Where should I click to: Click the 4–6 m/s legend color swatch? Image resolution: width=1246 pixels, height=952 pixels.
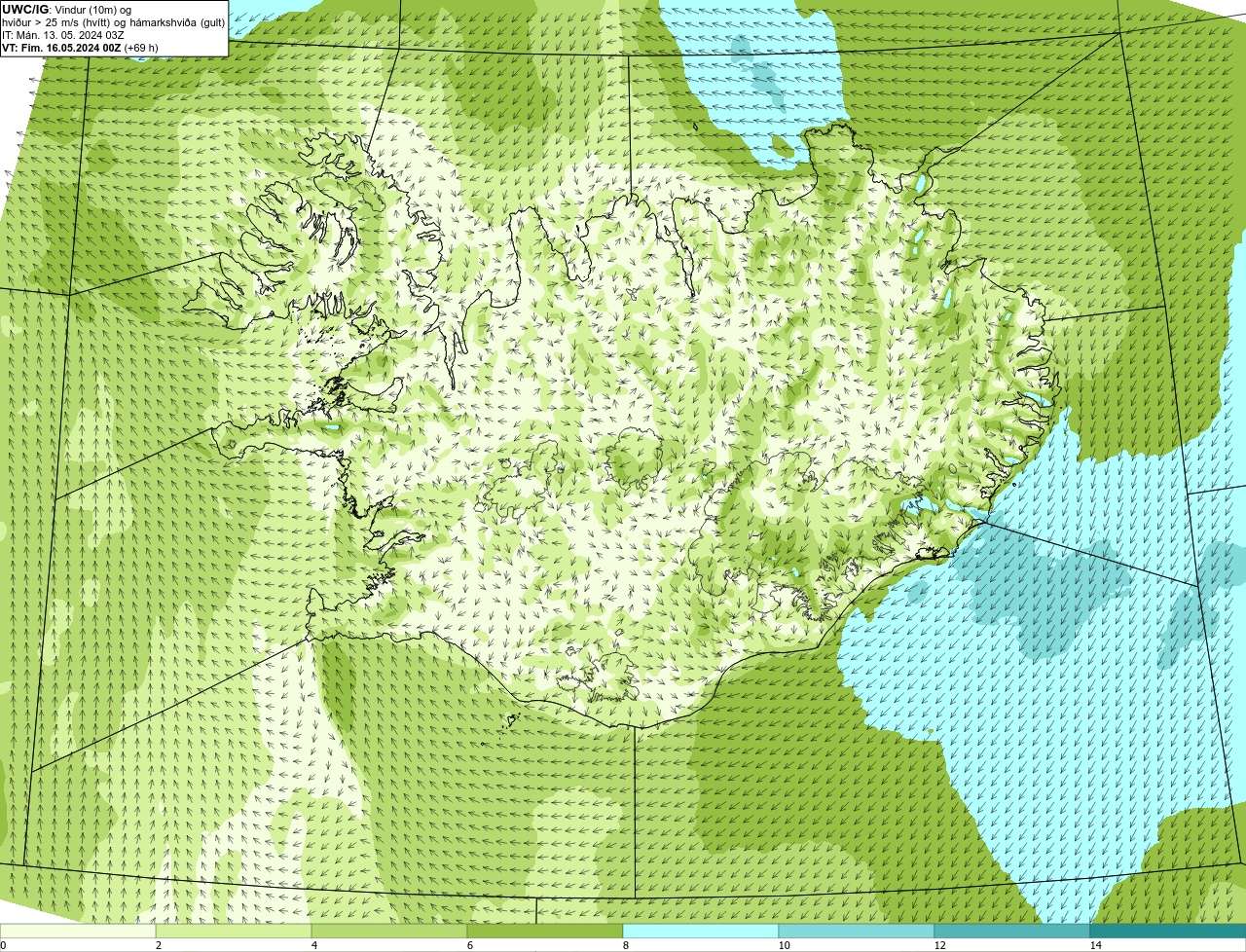[389, 931]
